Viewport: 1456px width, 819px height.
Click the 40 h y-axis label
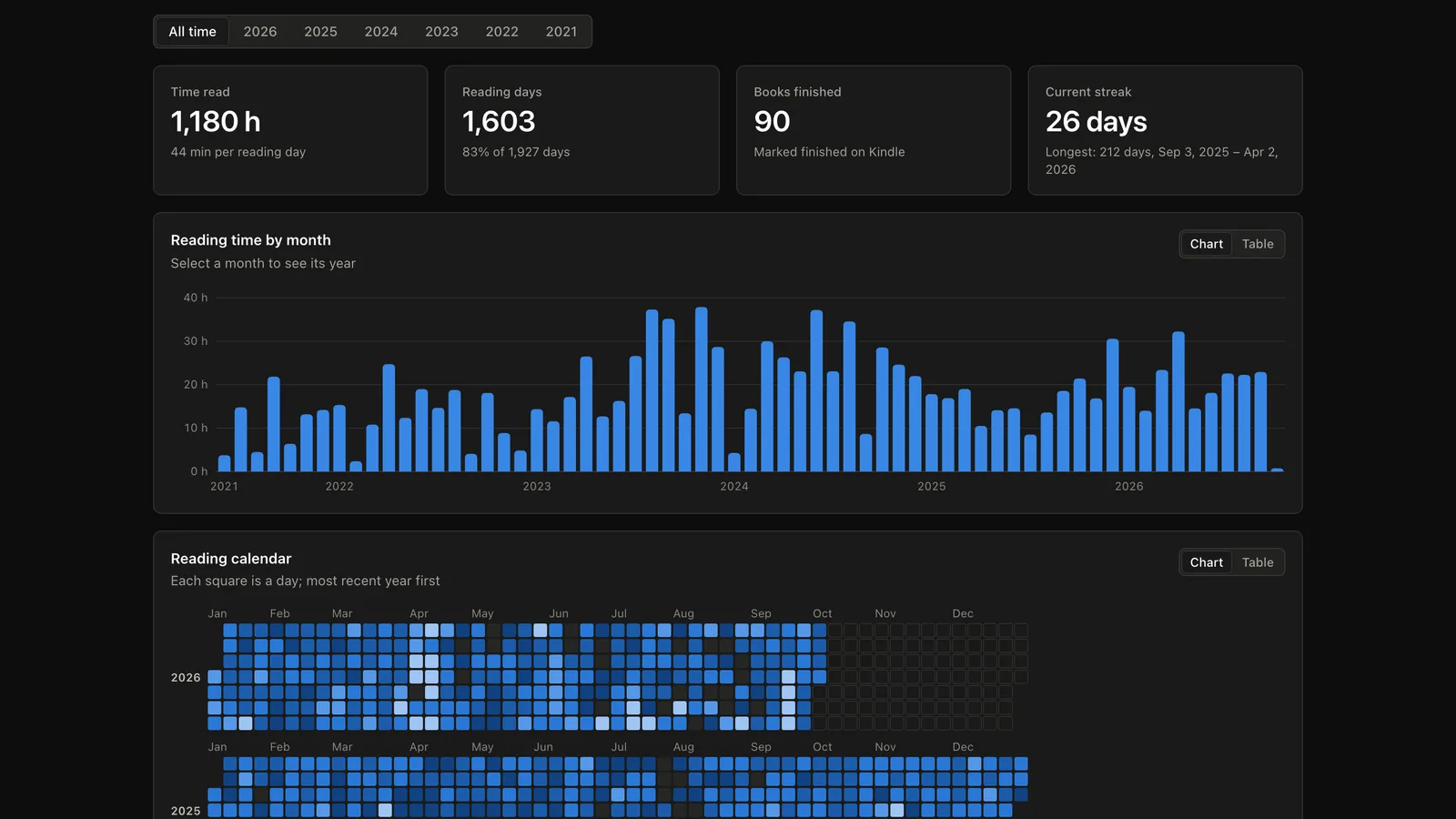(196, 298)
